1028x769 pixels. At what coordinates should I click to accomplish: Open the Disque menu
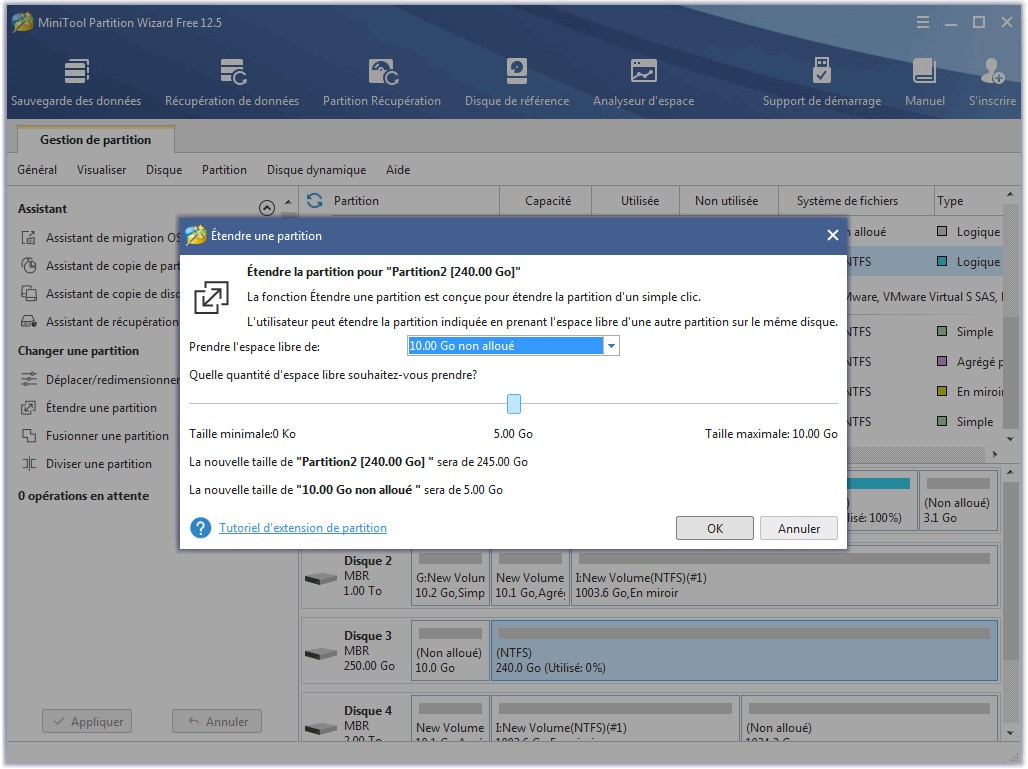[x=164, y=170]
